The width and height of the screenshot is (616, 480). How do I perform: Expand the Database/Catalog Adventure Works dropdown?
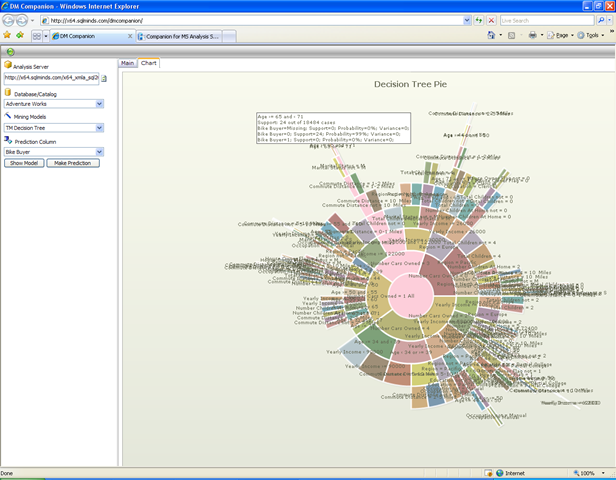99,104
